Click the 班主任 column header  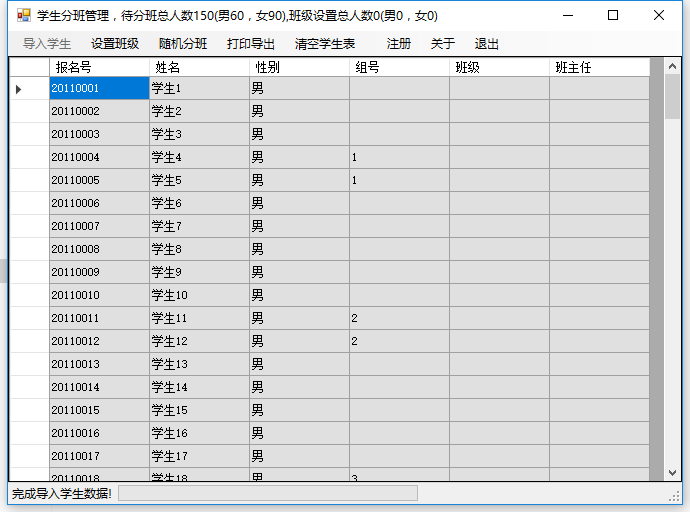(599, 67)
